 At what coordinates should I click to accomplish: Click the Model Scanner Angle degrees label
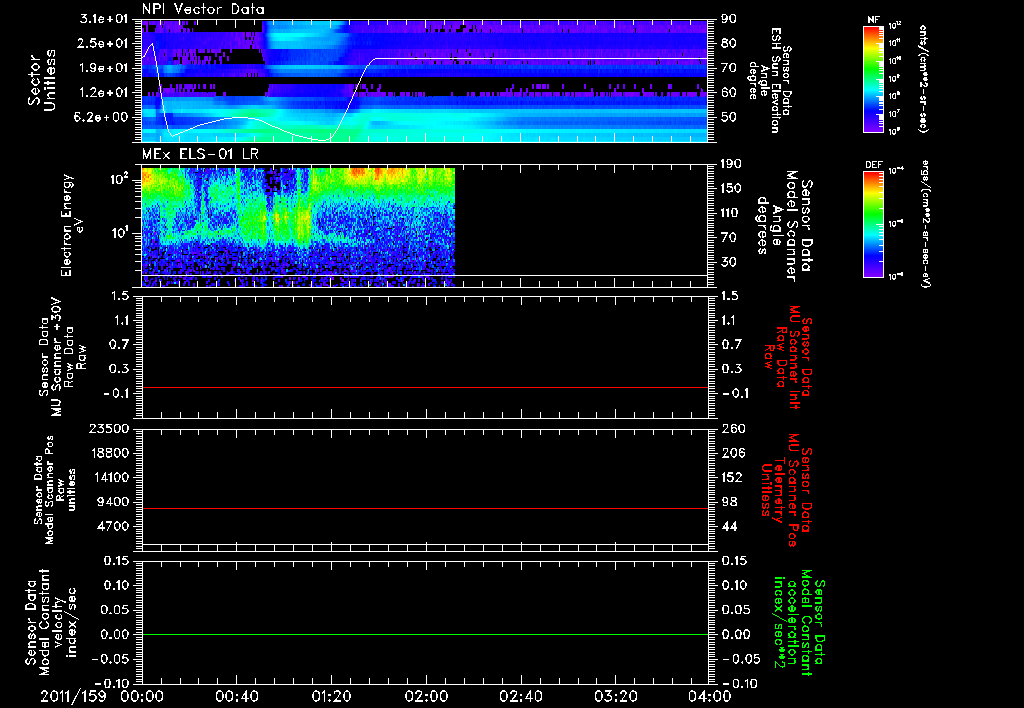(x=784, y=226)
